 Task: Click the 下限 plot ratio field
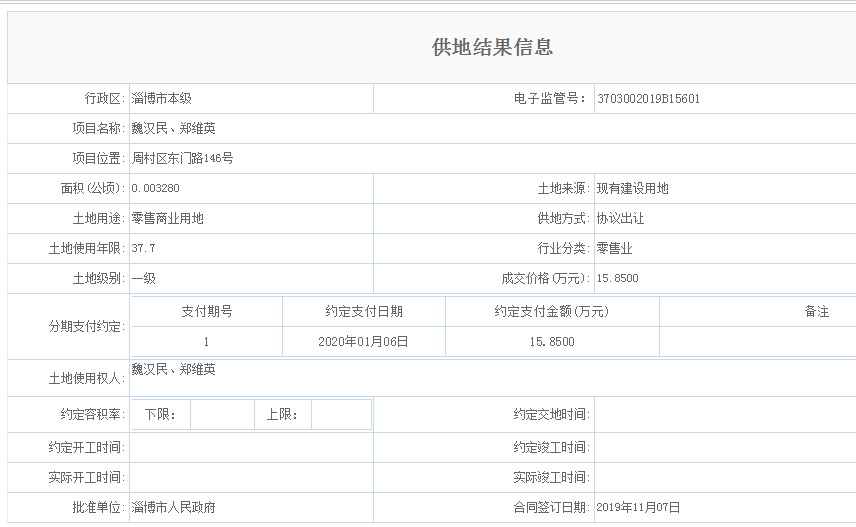pyautogui.click(x=222, y=414)
